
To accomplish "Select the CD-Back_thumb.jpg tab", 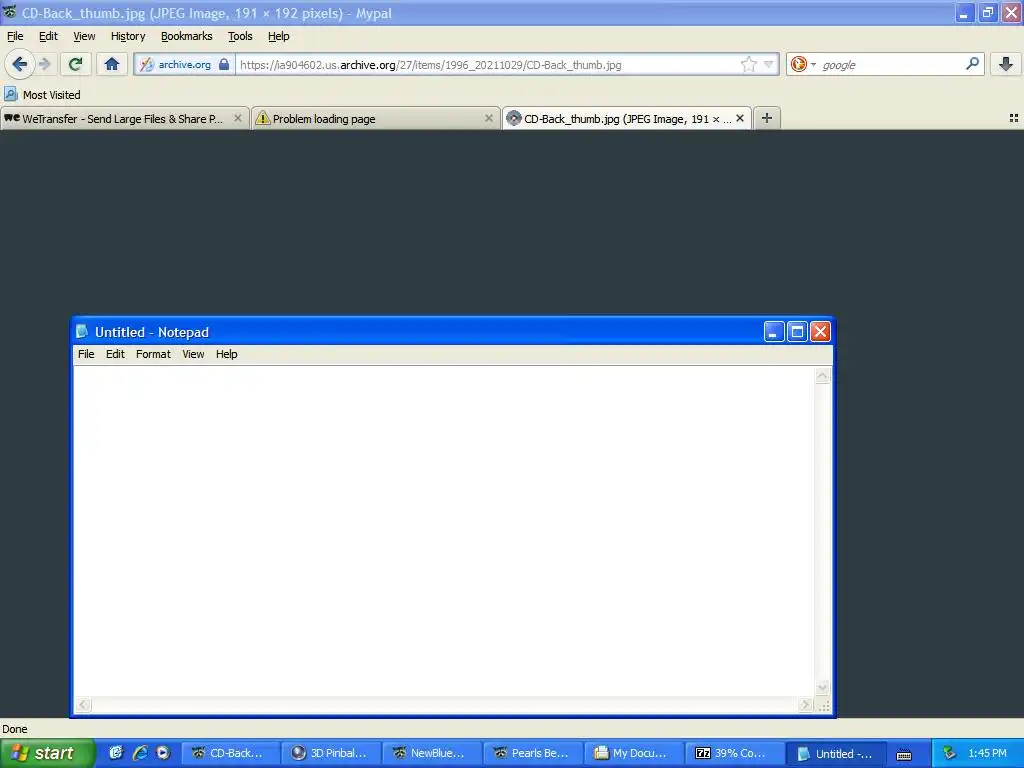I will [x=619, y=119].
